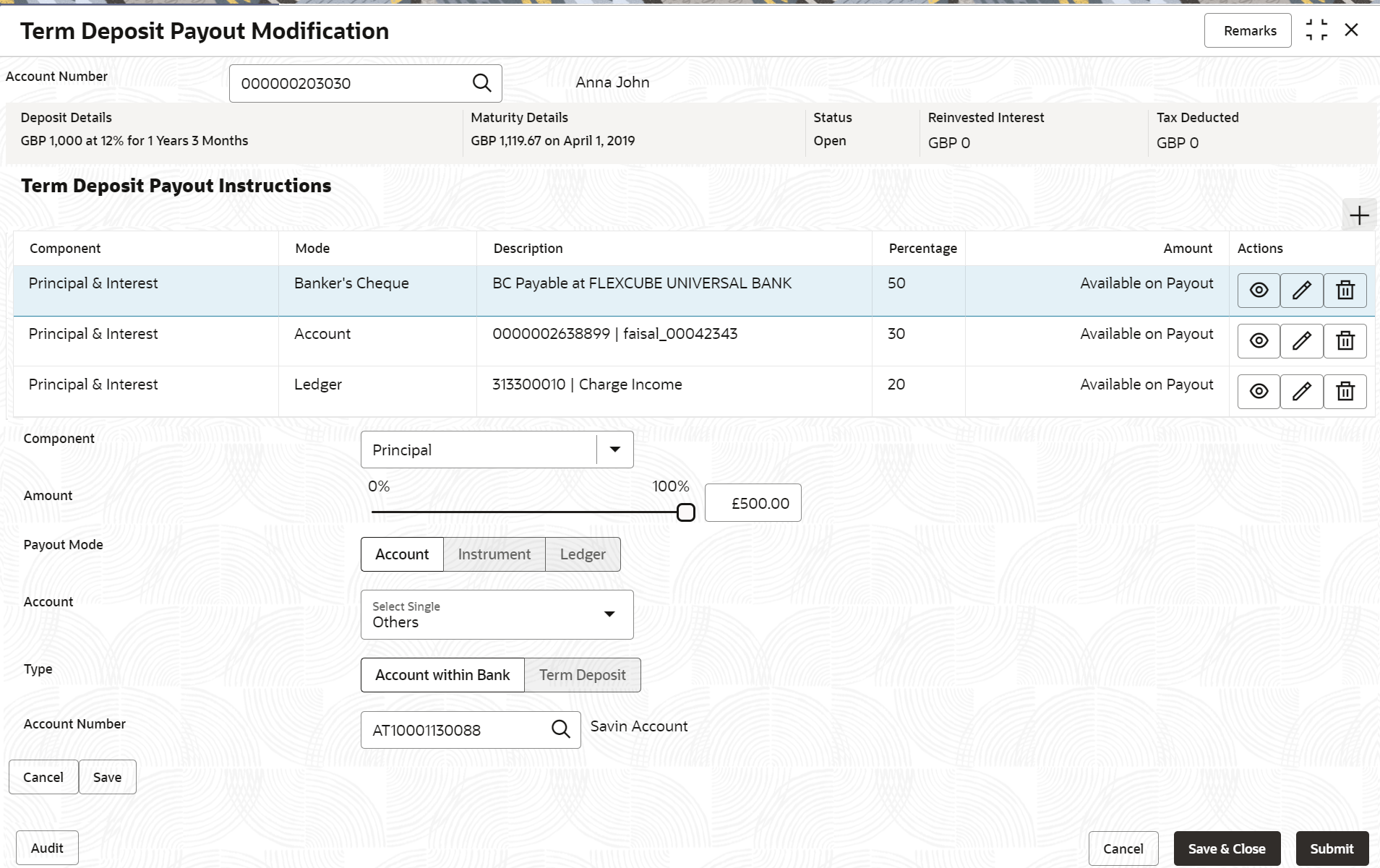Click the Savin Account name label

[x=639, y=726]
